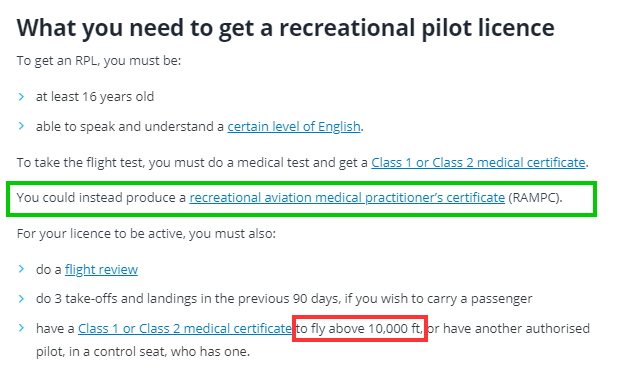Click the 'You could instead produce a' text
The image size is (636, 377).
coord(101,198)
